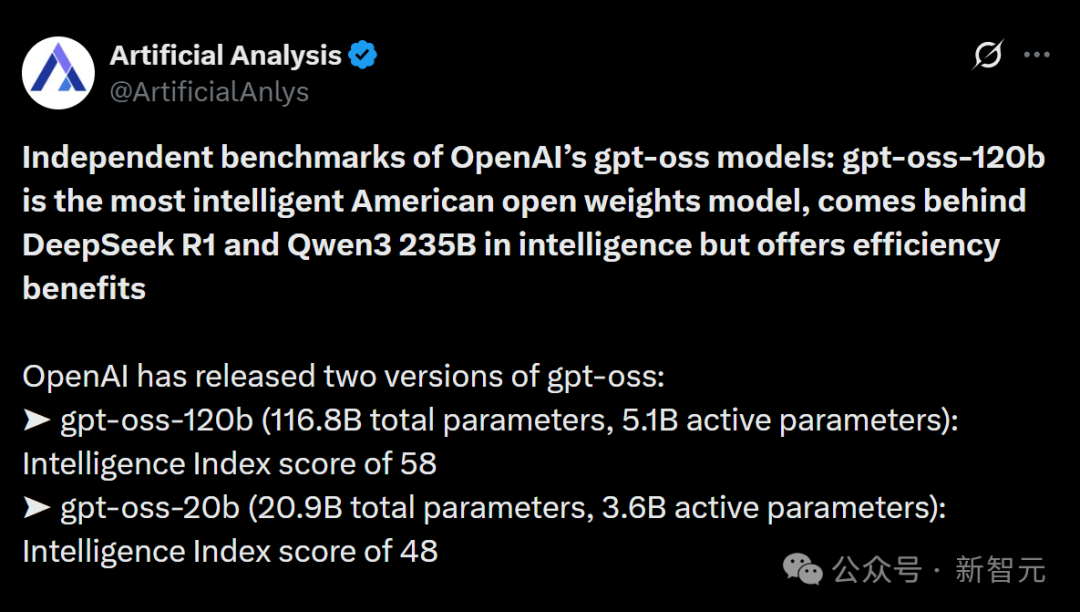The image size is (1080, 612).
Task: Click the 新智元 watermark text
Action: [1000, 570]
